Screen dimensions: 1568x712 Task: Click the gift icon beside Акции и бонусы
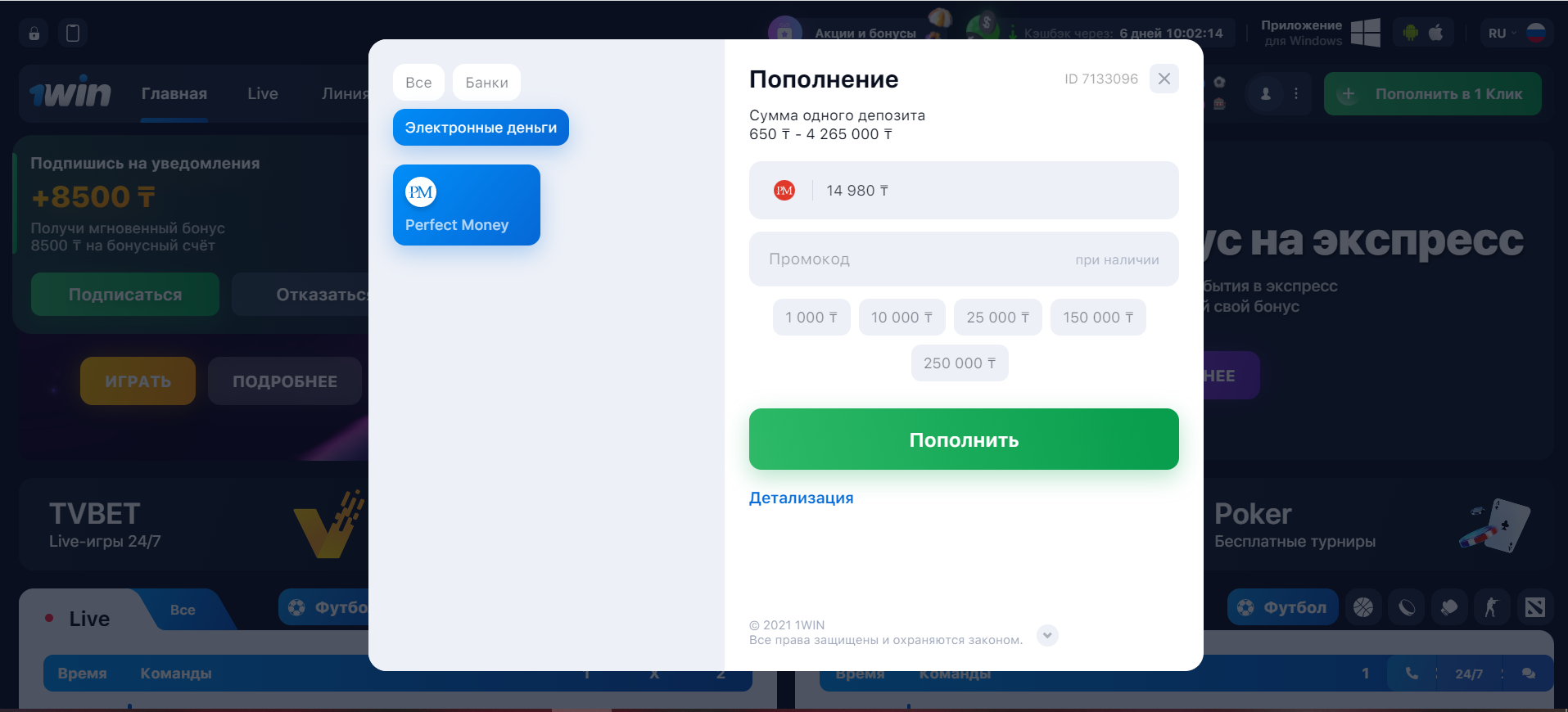784,33
